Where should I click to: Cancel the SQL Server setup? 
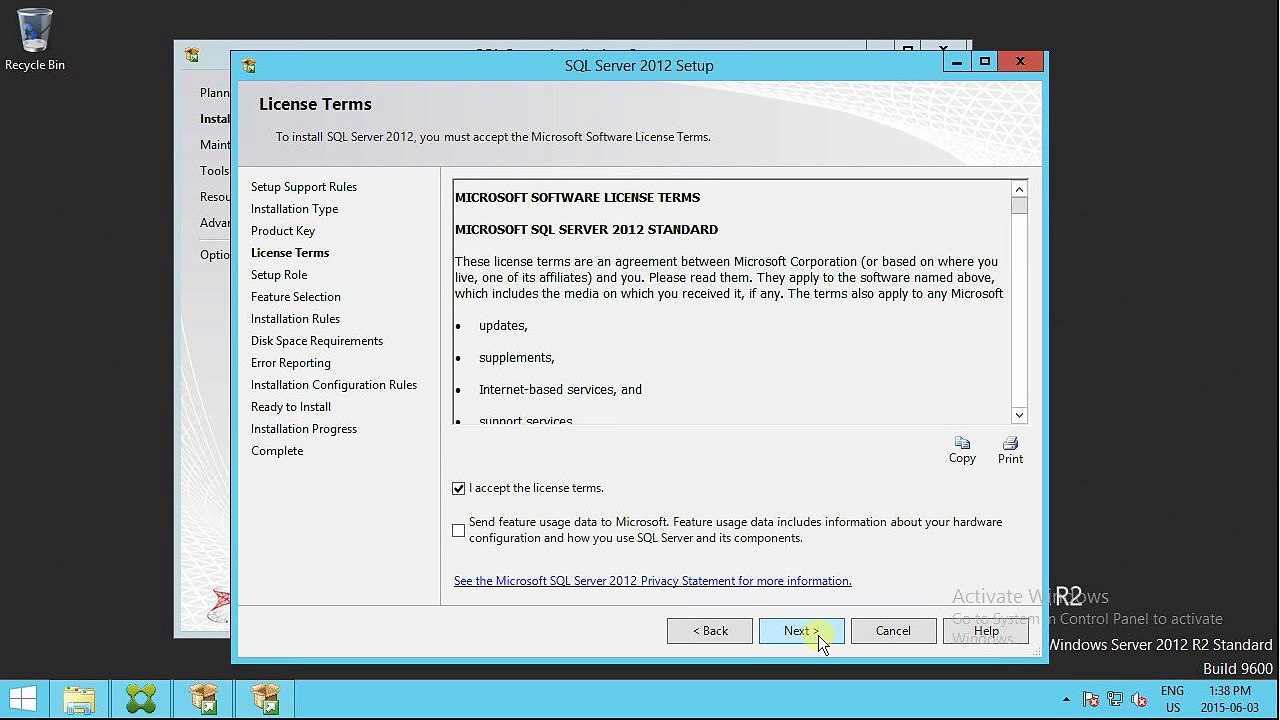(893, 631)
